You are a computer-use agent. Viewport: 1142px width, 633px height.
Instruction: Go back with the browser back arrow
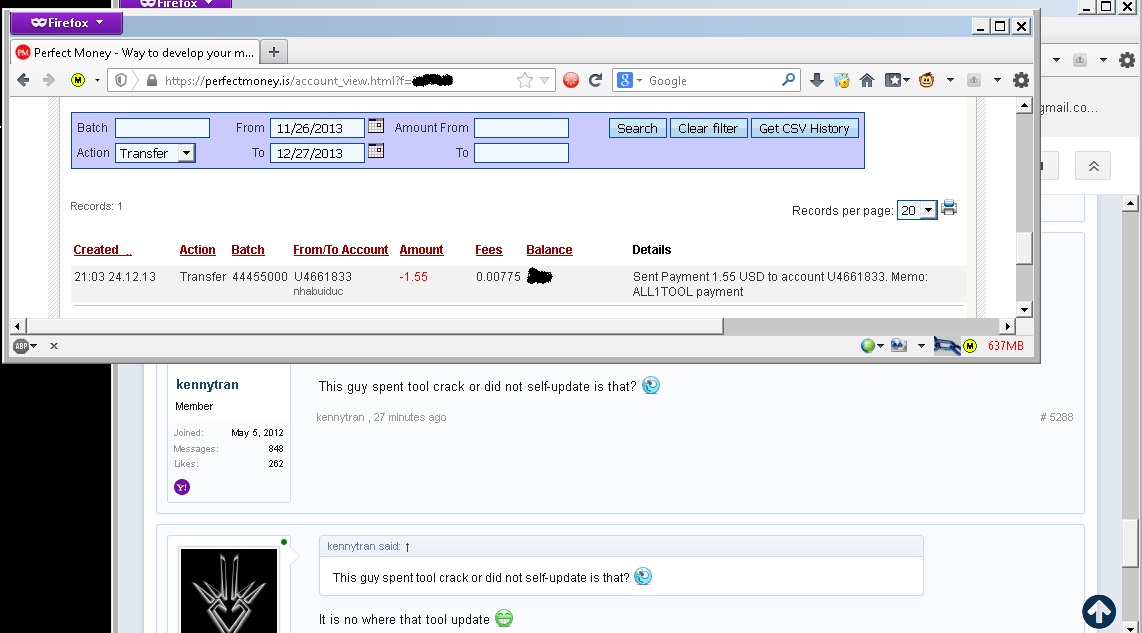tap(23, 80)
